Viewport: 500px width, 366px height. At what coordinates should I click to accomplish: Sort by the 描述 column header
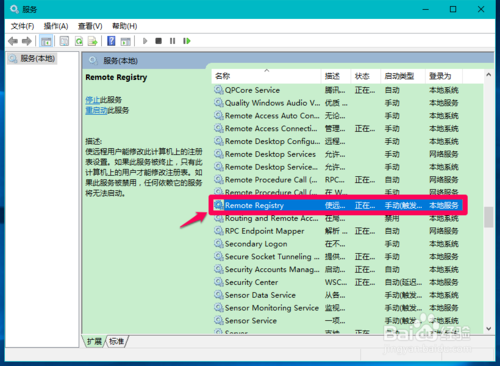tap(336, 76)
